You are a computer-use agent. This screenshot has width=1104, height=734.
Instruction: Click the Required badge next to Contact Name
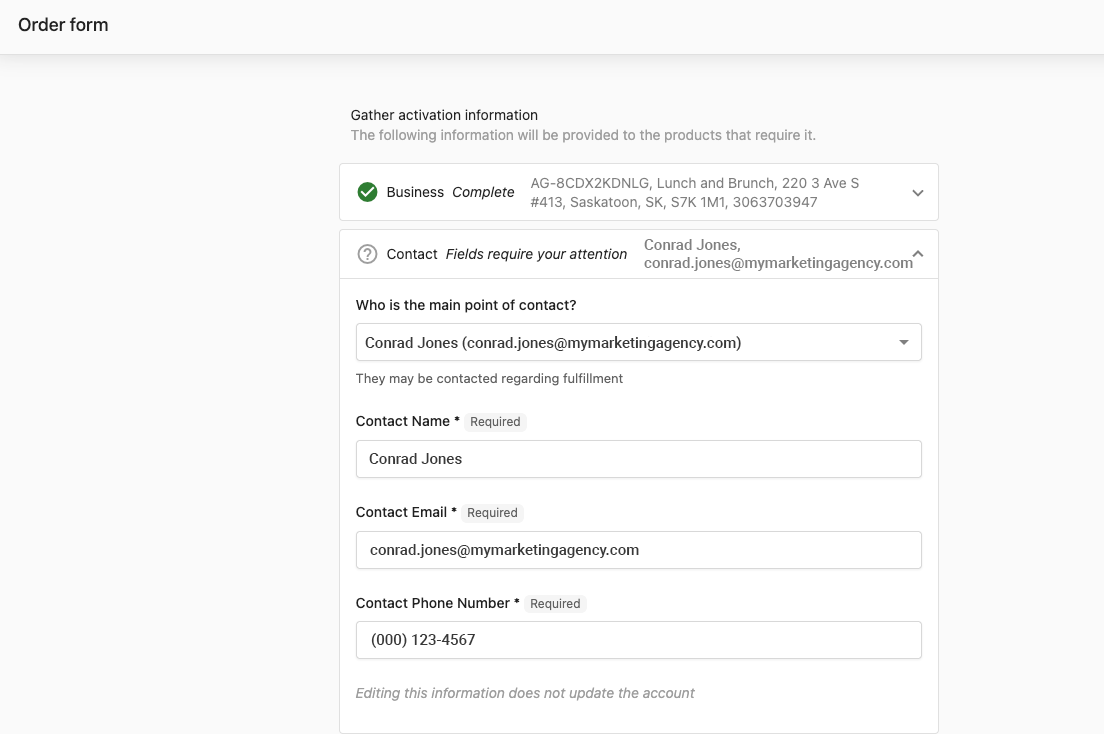pyautogui.click(x=495, y=422)
